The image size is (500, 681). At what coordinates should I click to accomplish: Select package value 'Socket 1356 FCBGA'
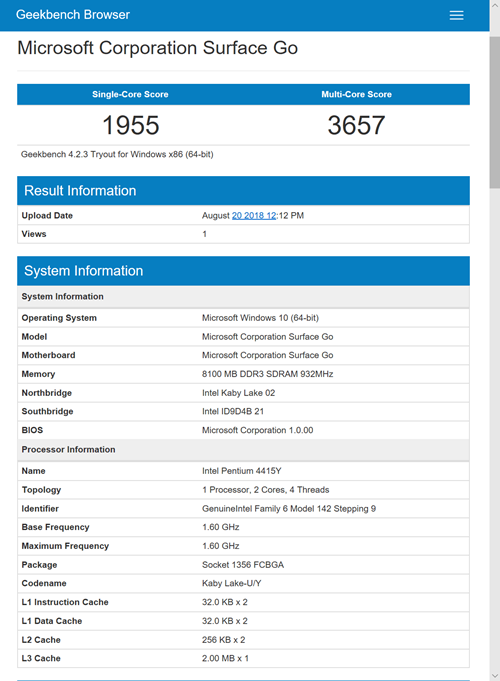click(x=243, y=565)
